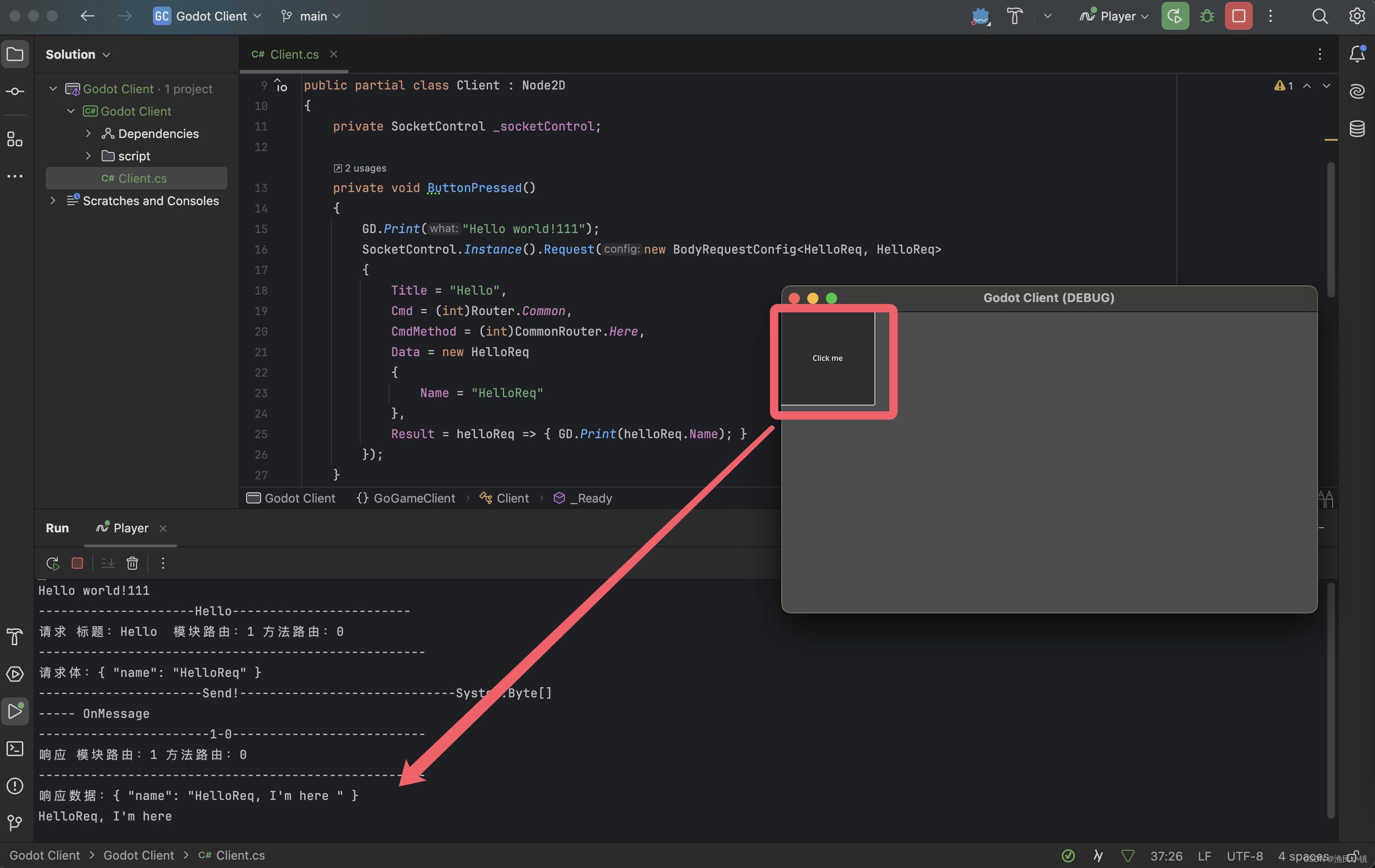Screen dimensions: 1375x868
Task: Click the settings gear icon top right
Action: [1357, 16]
